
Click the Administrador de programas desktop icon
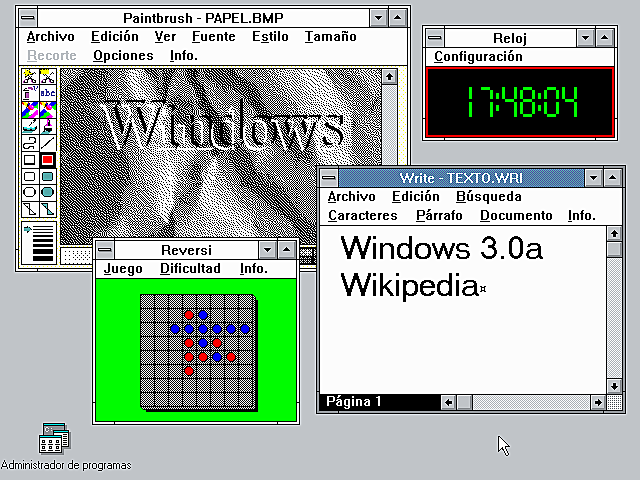pyautogui.click(x=55, y=438)
